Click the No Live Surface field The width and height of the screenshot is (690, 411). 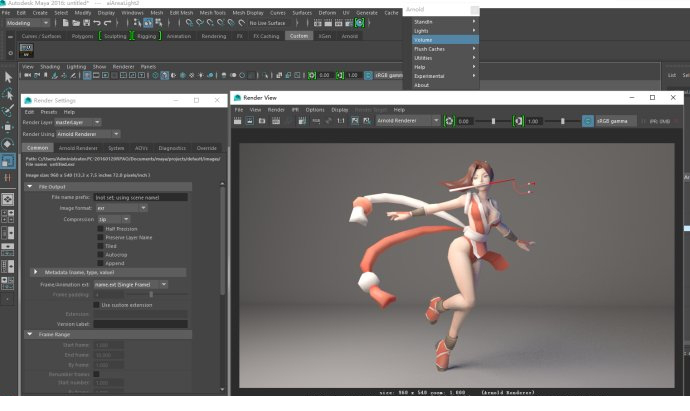(x=268, y=23)
